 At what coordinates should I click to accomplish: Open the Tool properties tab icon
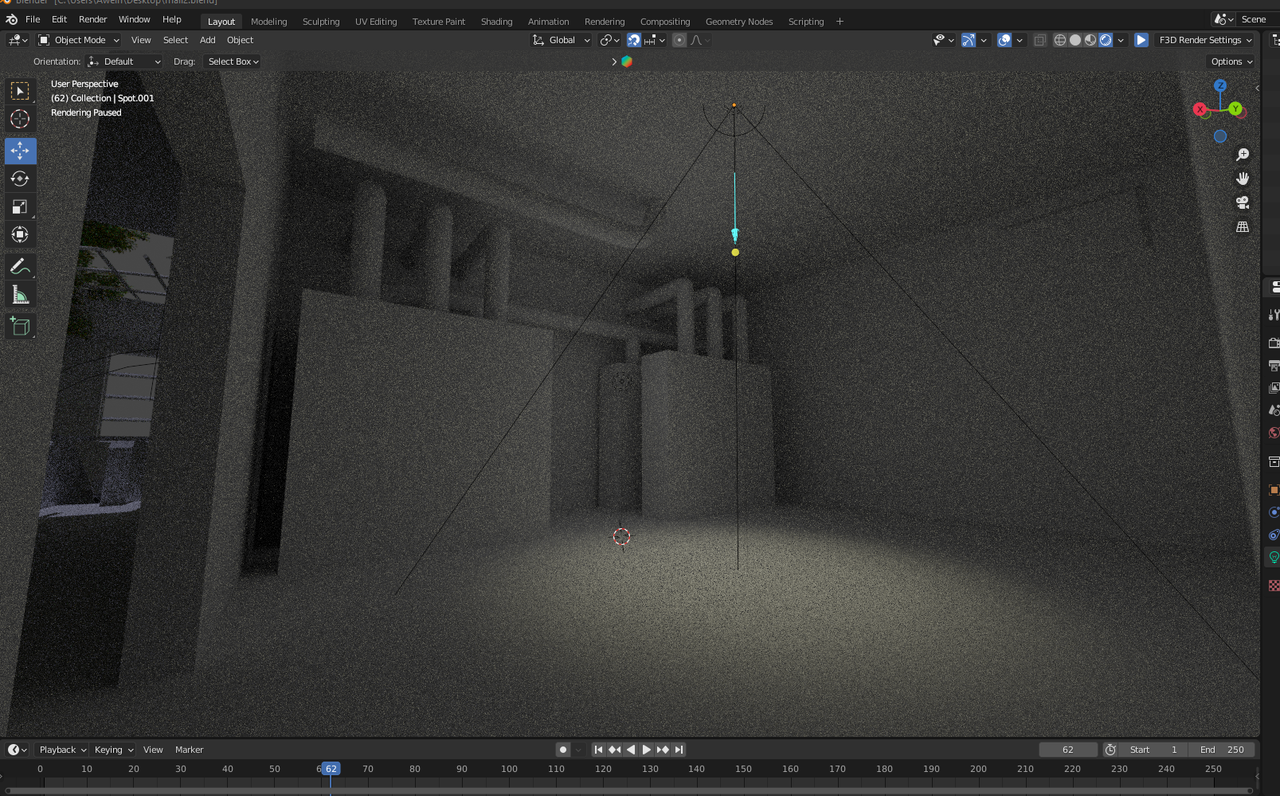(1274, 315)
